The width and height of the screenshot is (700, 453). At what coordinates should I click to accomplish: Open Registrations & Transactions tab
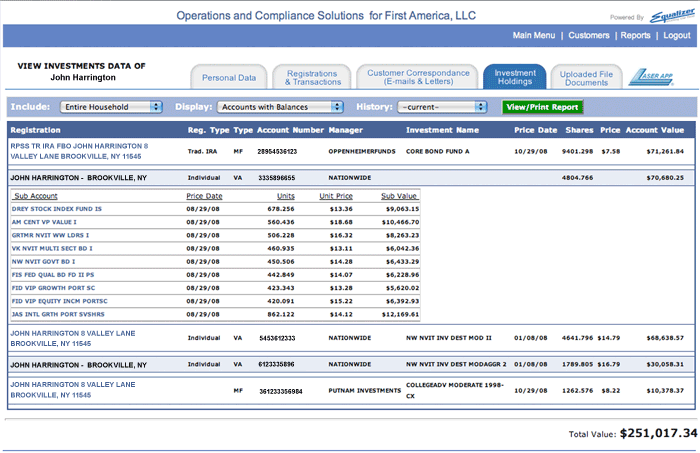coord(311,78)
